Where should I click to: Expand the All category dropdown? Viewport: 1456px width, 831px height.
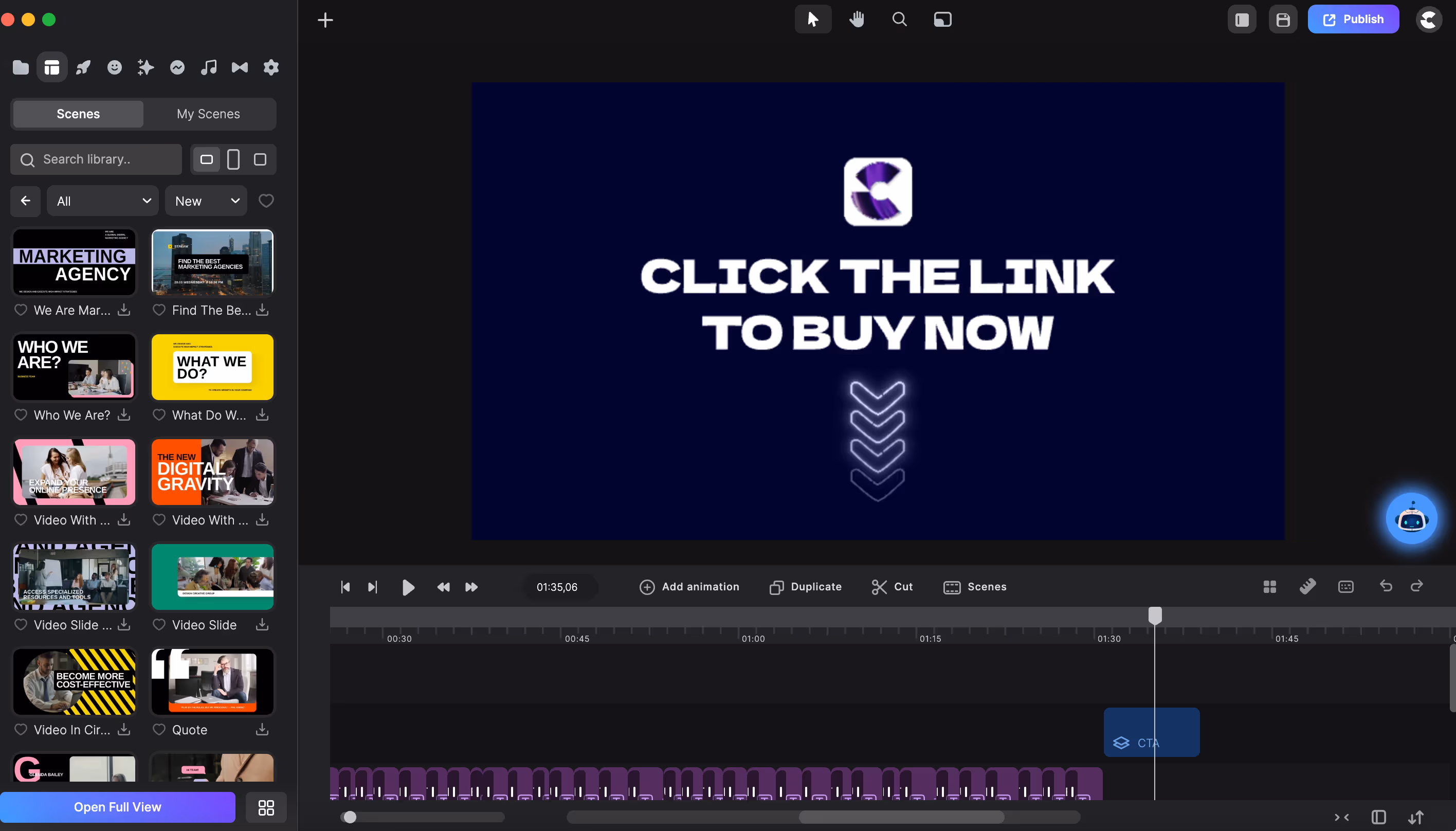[x=103, y=201]
